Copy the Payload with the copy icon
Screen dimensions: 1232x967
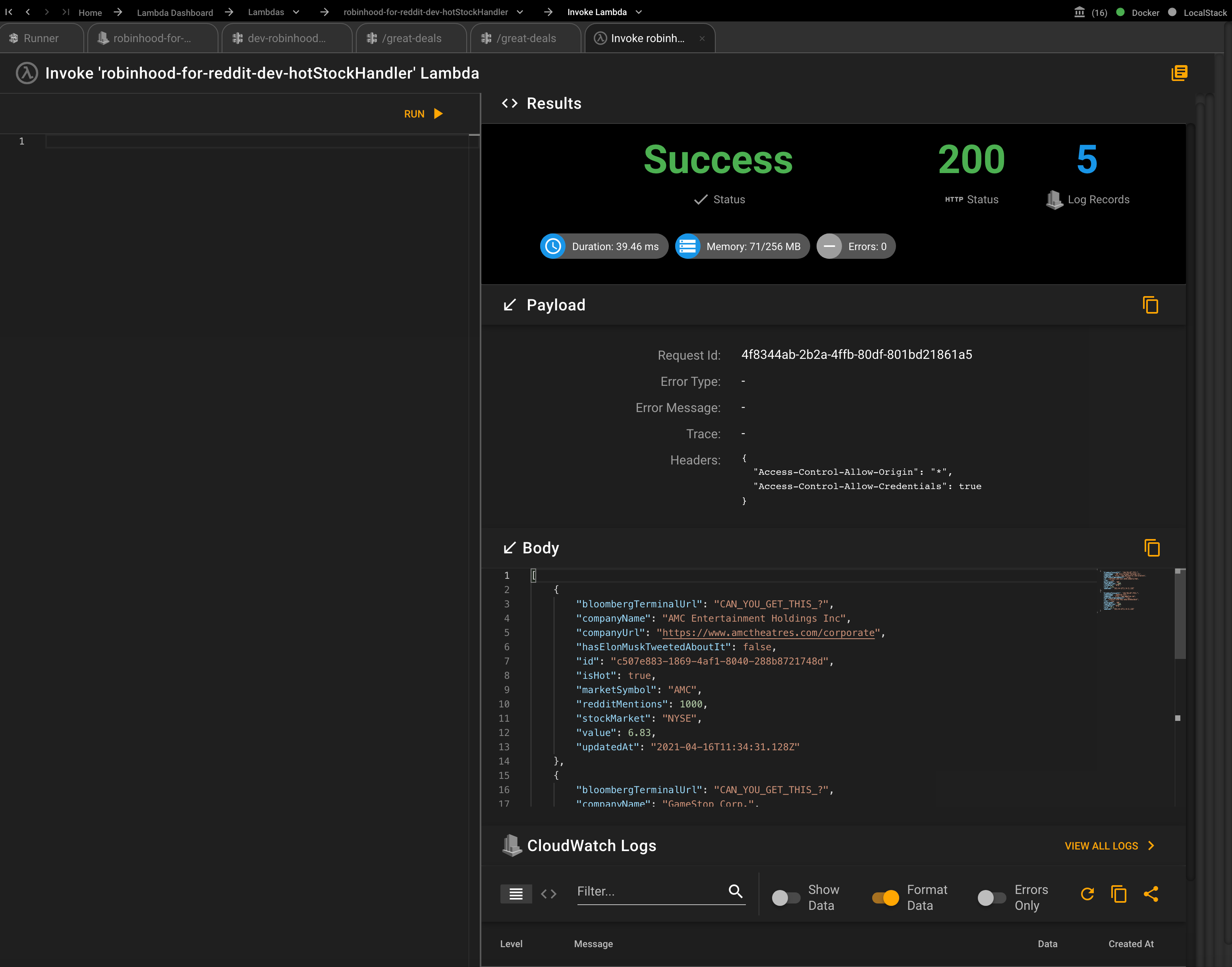click(x=1151, y=304)
